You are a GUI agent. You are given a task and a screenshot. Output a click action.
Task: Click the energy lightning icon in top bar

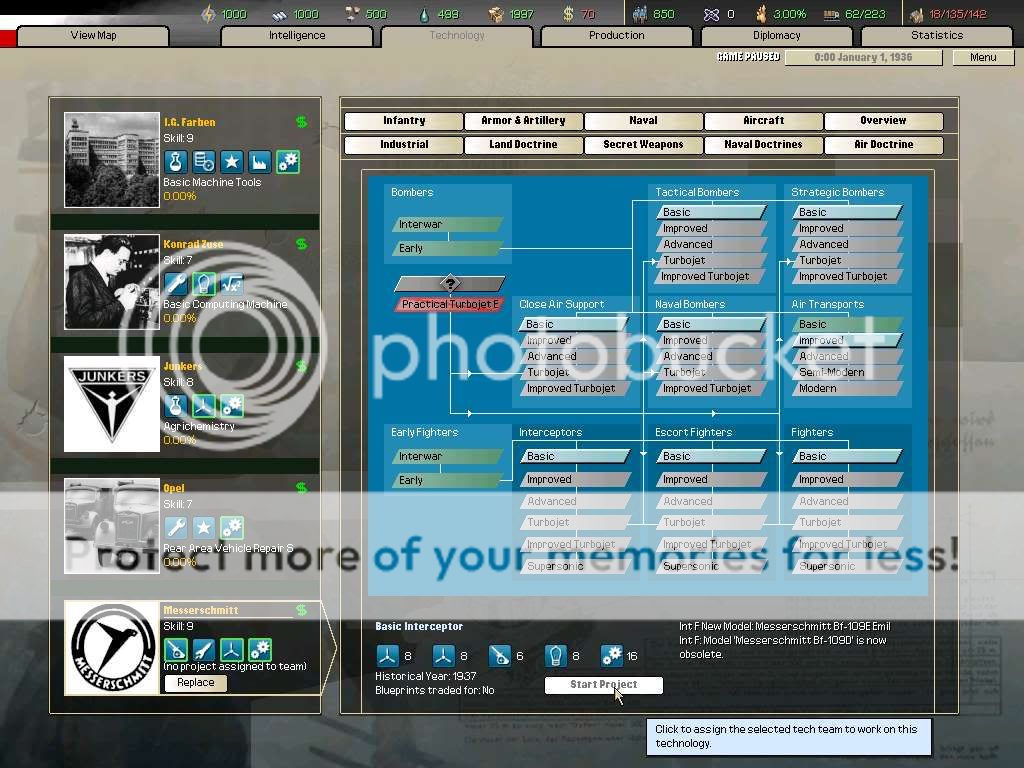coord(208,14)
